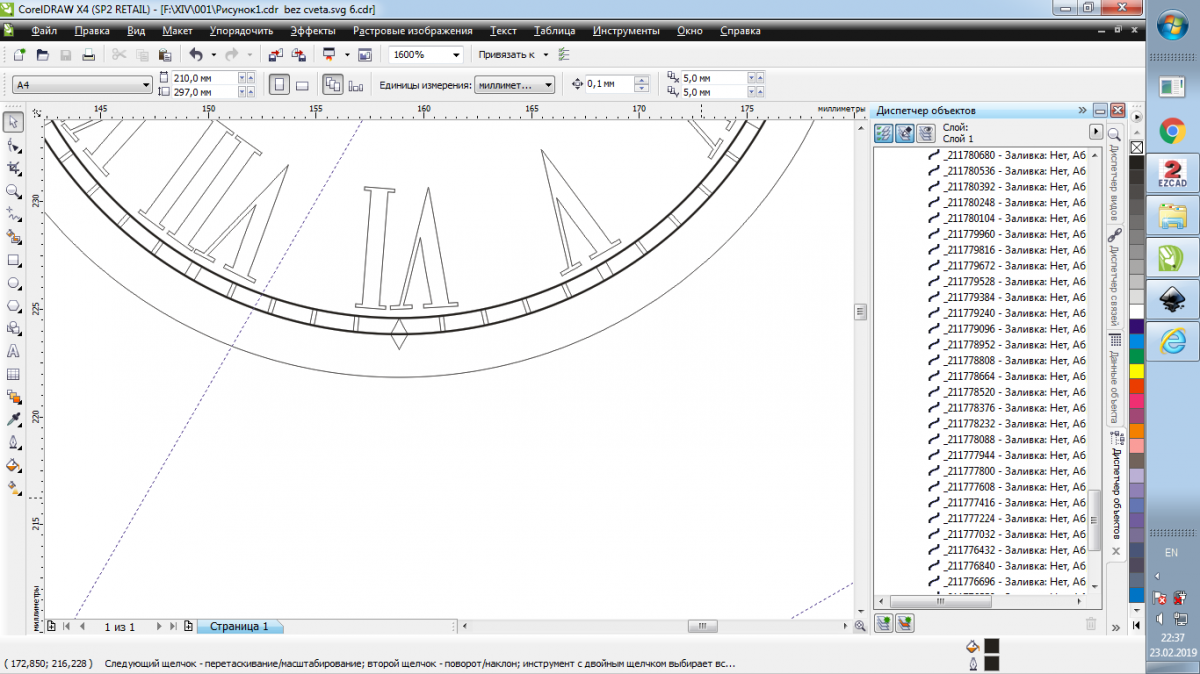The width and height of the screenshot is (1200, 674).
Task: Open the measurement units dropdown
Action: tap(548, 86)
